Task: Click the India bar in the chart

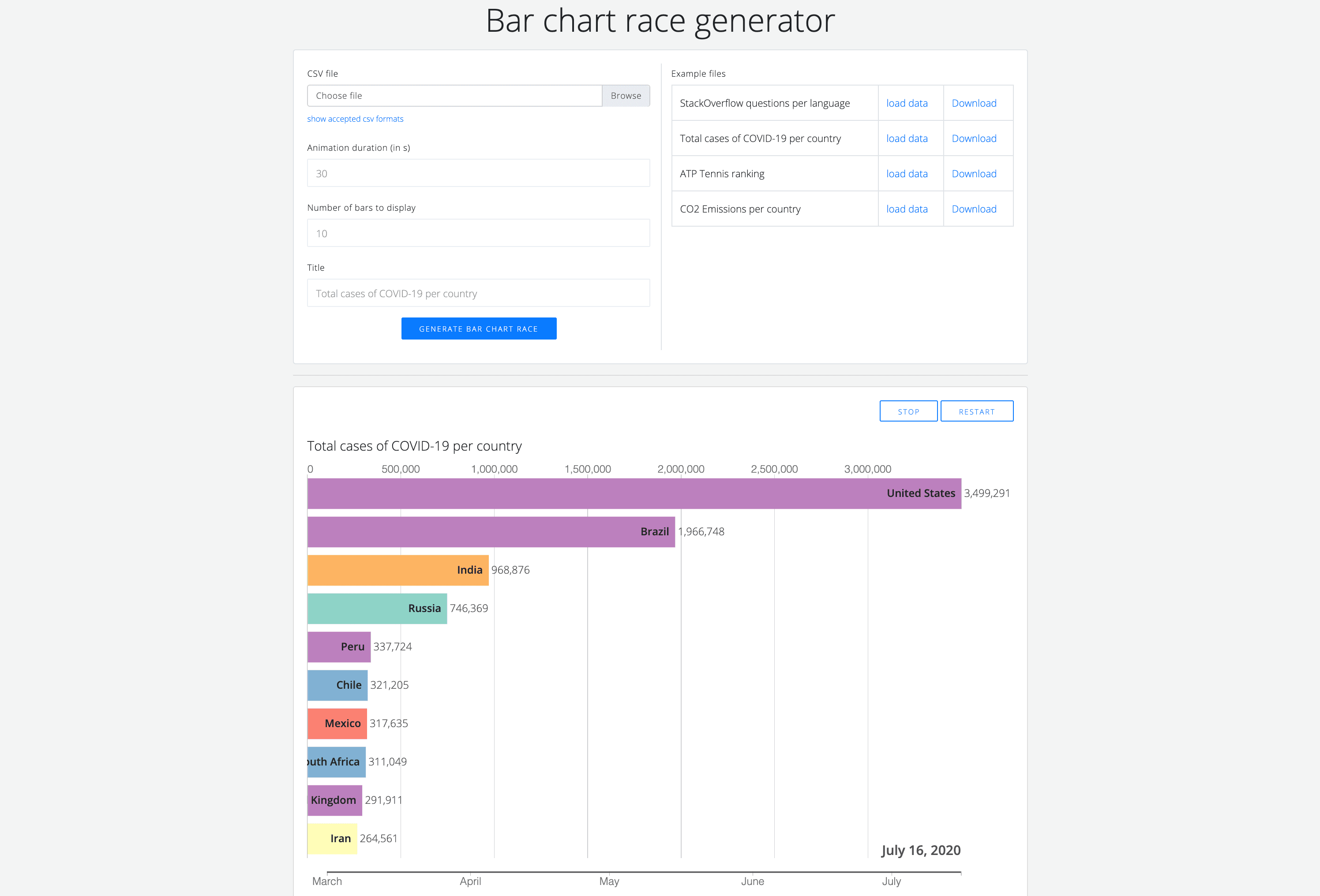Action: [x=397, y=570]
